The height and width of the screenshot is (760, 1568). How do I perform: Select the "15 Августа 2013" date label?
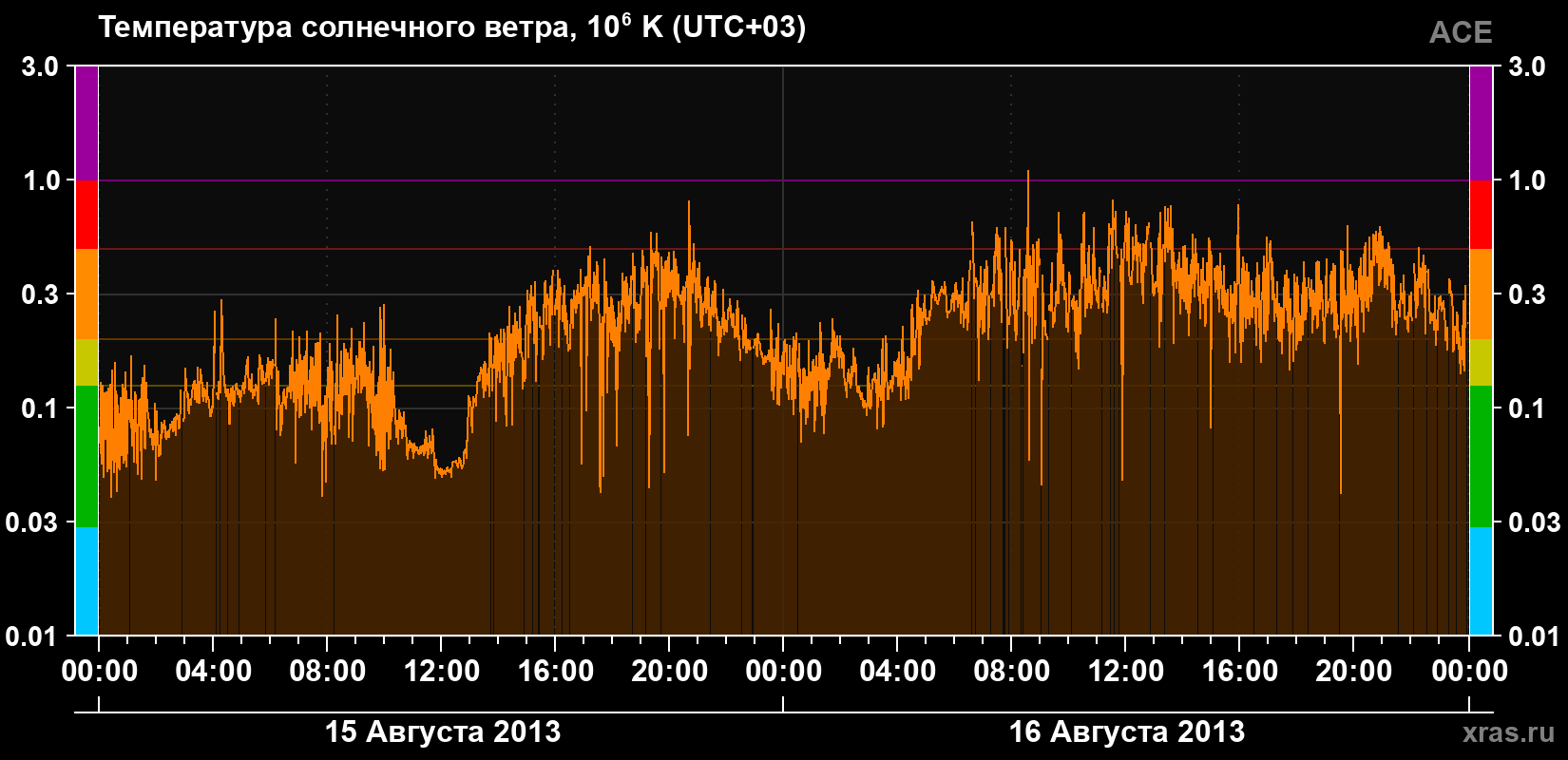tap(443, 731)
